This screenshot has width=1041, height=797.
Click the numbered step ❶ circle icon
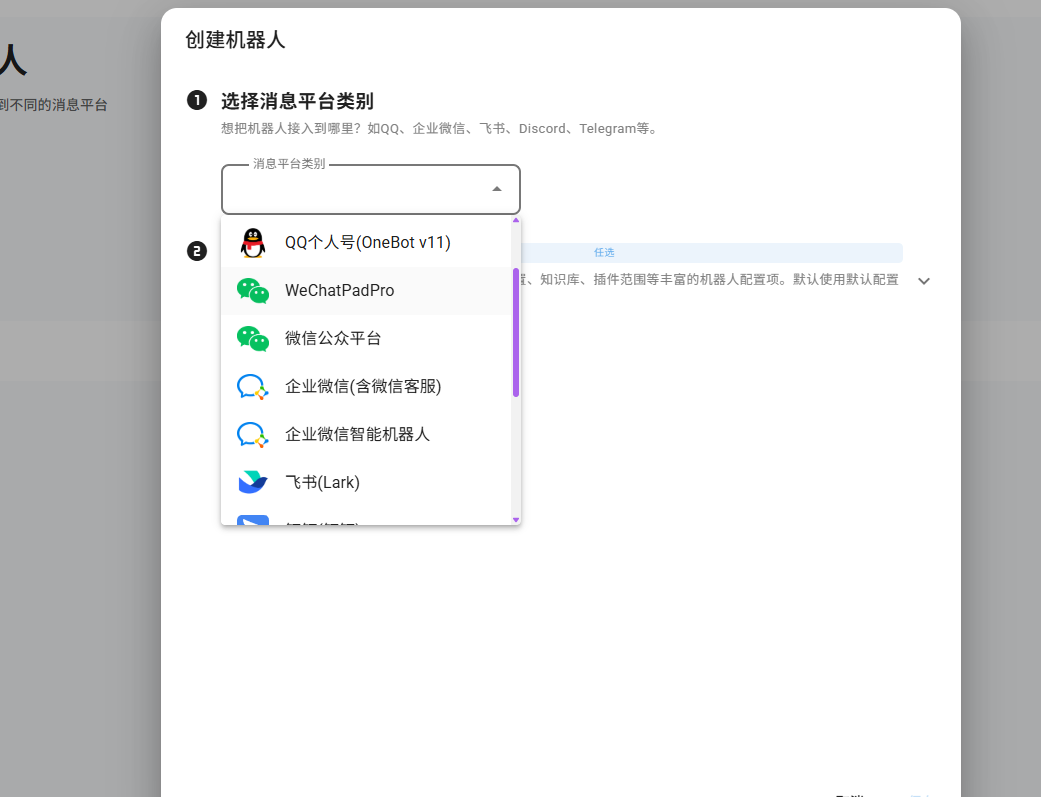click(197, 100)
